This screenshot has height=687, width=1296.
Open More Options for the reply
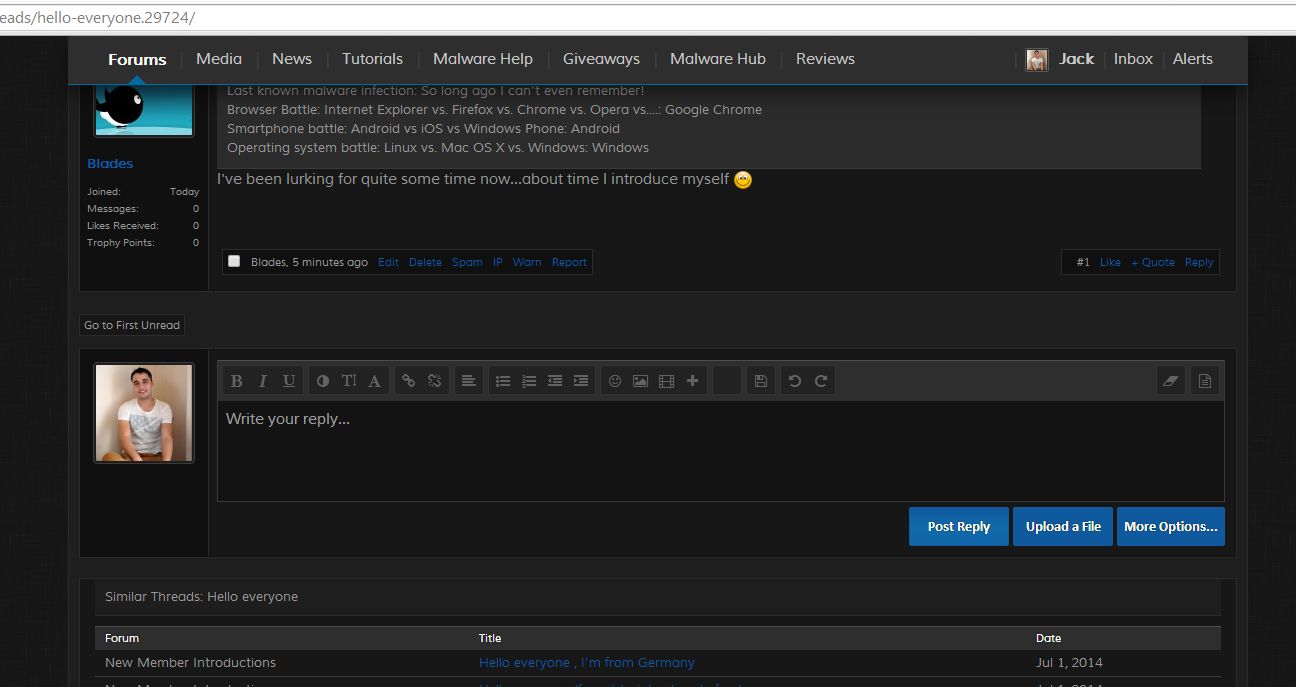tap(1171, 527)
